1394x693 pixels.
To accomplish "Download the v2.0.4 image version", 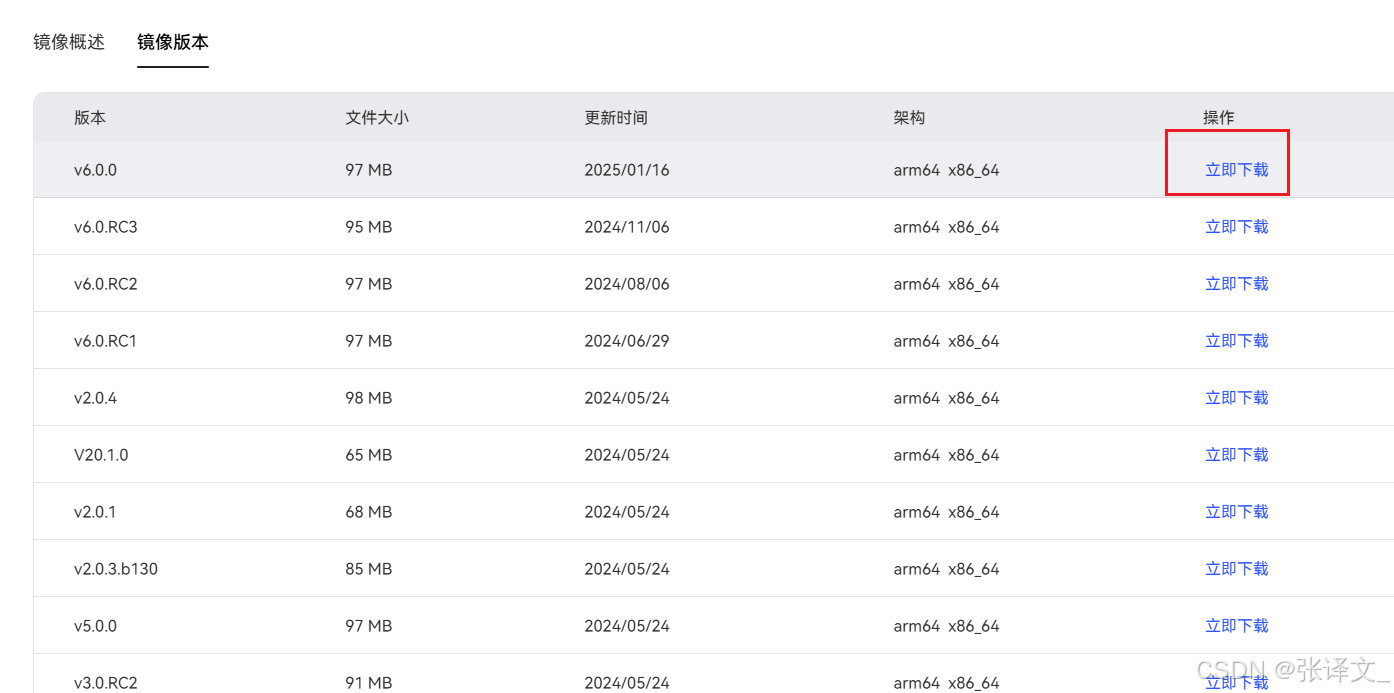I will pos(1237,397).
